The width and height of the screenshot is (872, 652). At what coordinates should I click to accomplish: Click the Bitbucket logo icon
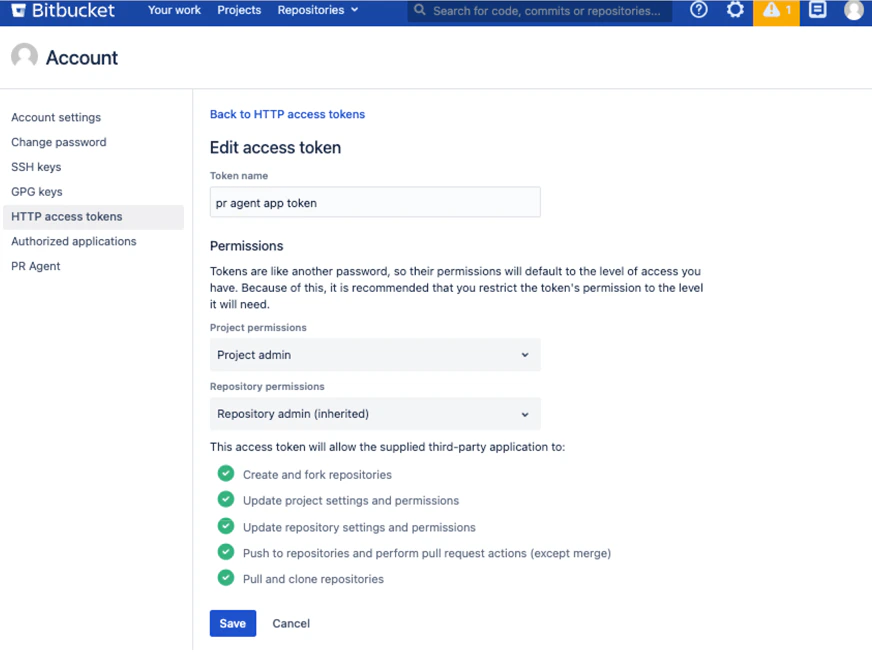coord(19,11)
